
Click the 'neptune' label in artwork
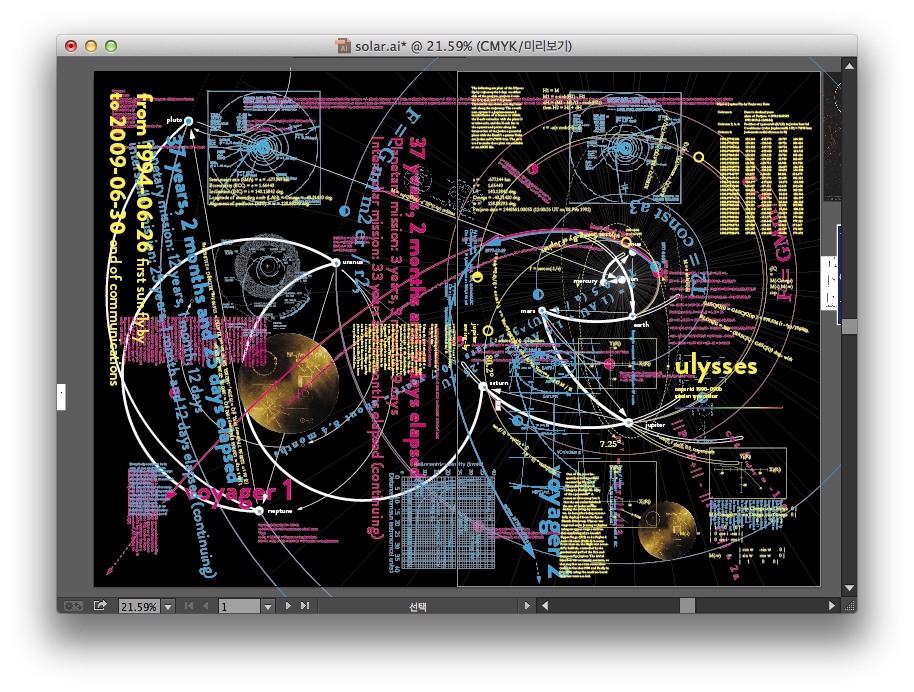point(280,511)
